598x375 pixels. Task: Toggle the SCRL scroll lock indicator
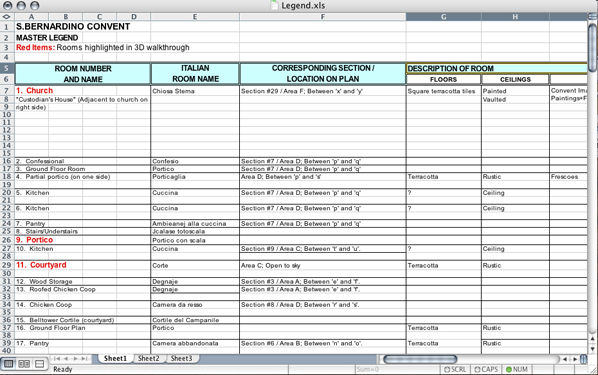(455, 369)
